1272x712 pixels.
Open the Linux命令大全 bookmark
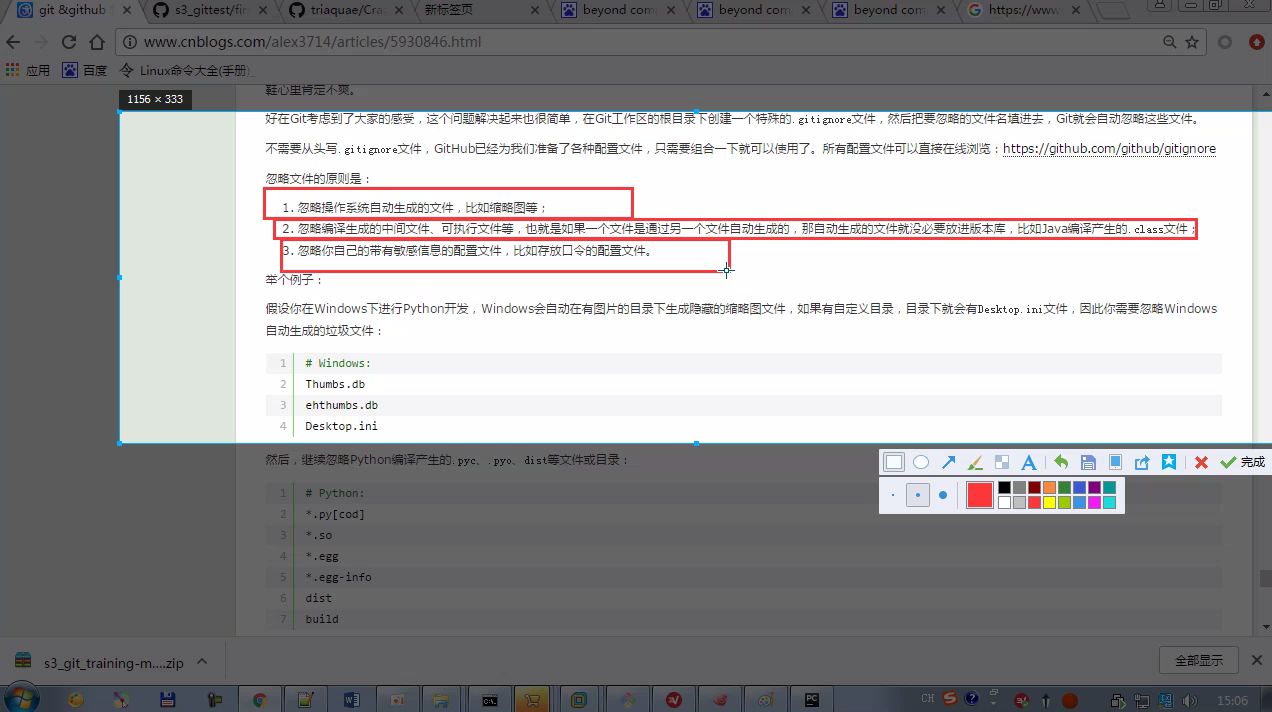[187, 70]
